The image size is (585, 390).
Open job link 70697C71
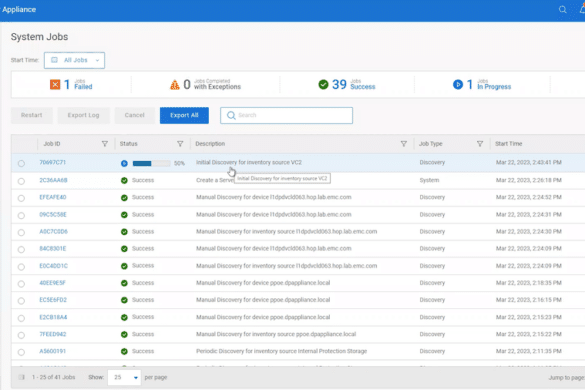click(53, 162)
